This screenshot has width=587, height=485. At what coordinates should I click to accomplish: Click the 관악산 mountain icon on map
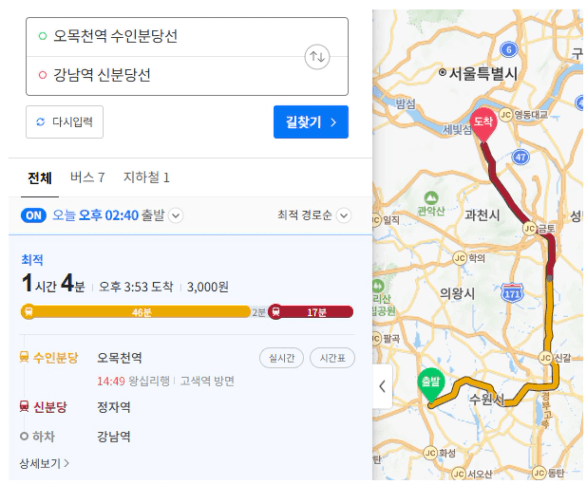pos(431,198)
